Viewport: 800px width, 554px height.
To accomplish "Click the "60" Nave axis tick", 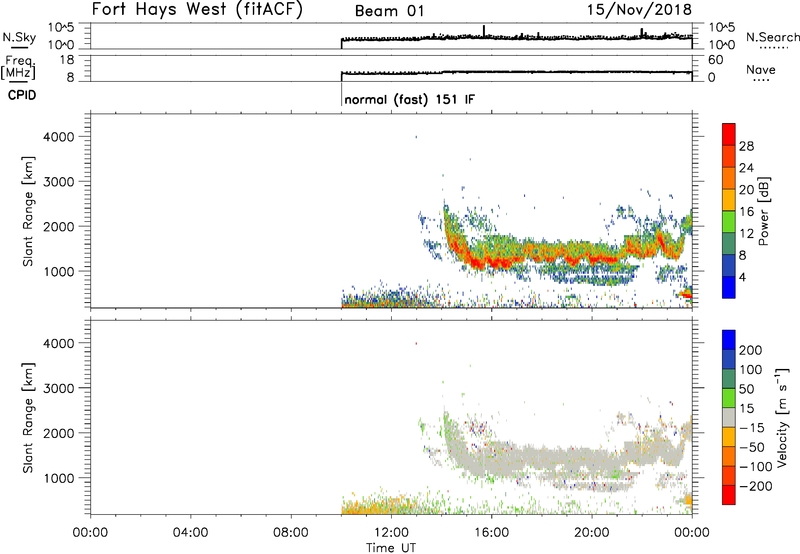I will coord(715,60).
